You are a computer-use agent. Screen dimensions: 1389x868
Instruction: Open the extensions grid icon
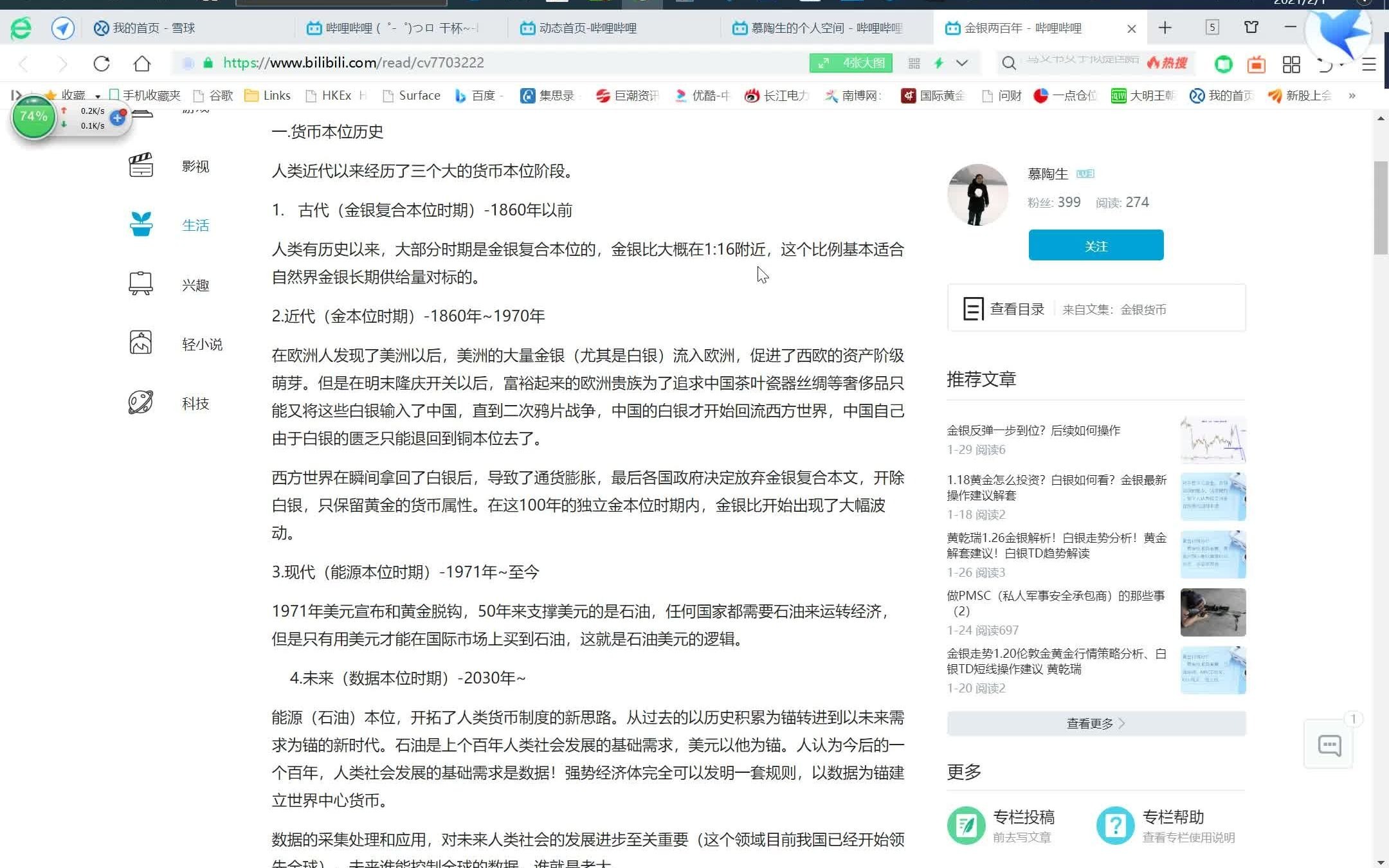tap(1291, 64)
